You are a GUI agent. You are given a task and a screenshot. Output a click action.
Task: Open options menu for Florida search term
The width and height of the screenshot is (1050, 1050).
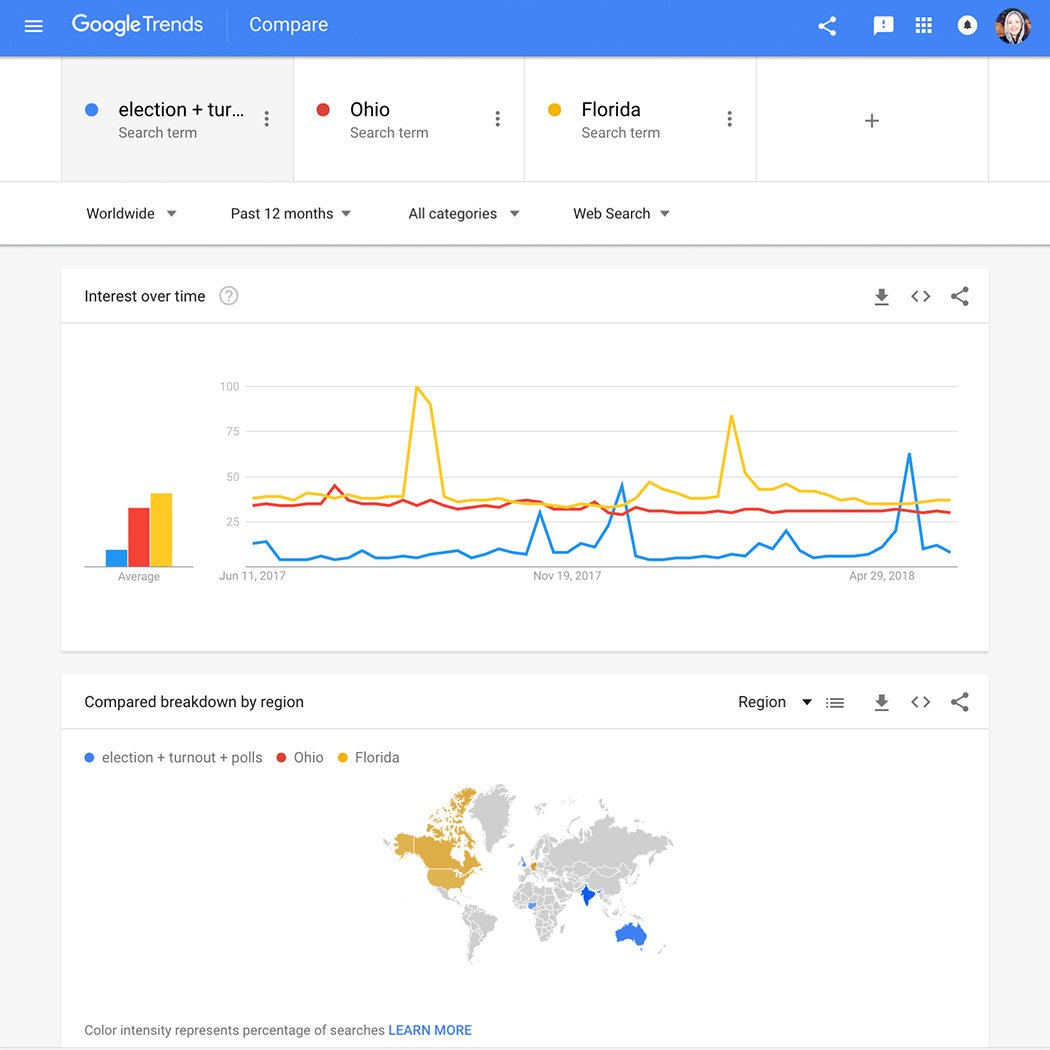(729, 119)
